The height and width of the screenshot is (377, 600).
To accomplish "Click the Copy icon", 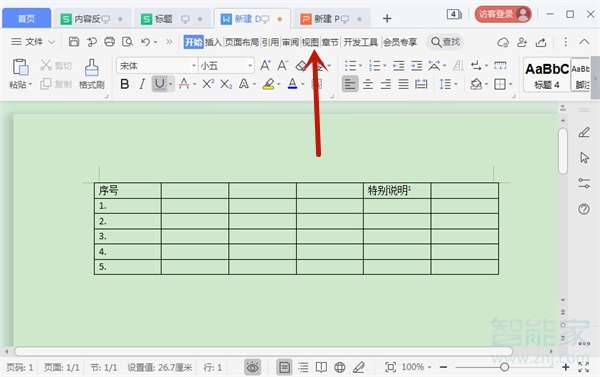I will 46,84.
